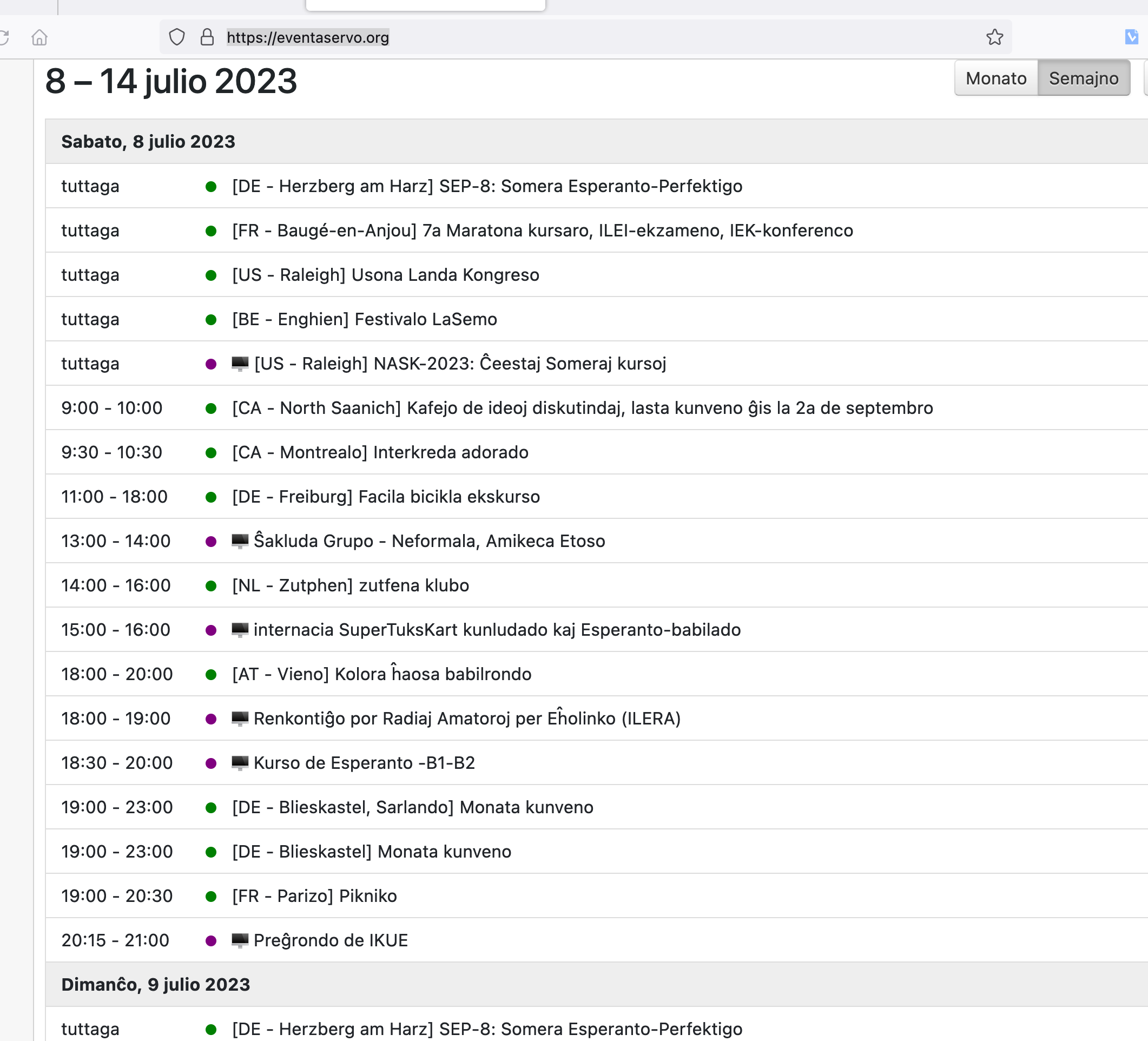Click online monitor icon beside Kurso de Esperanto
The image size is (1148, 1041).
[240, 763]
